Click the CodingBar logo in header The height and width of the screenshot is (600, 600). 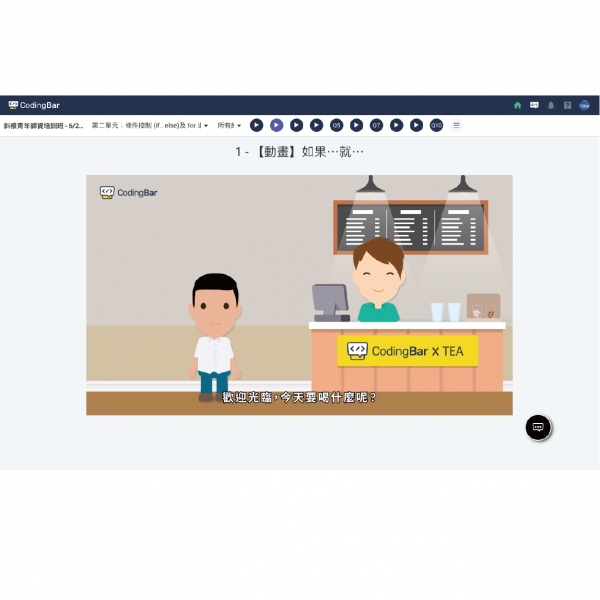tap(34, 105)
